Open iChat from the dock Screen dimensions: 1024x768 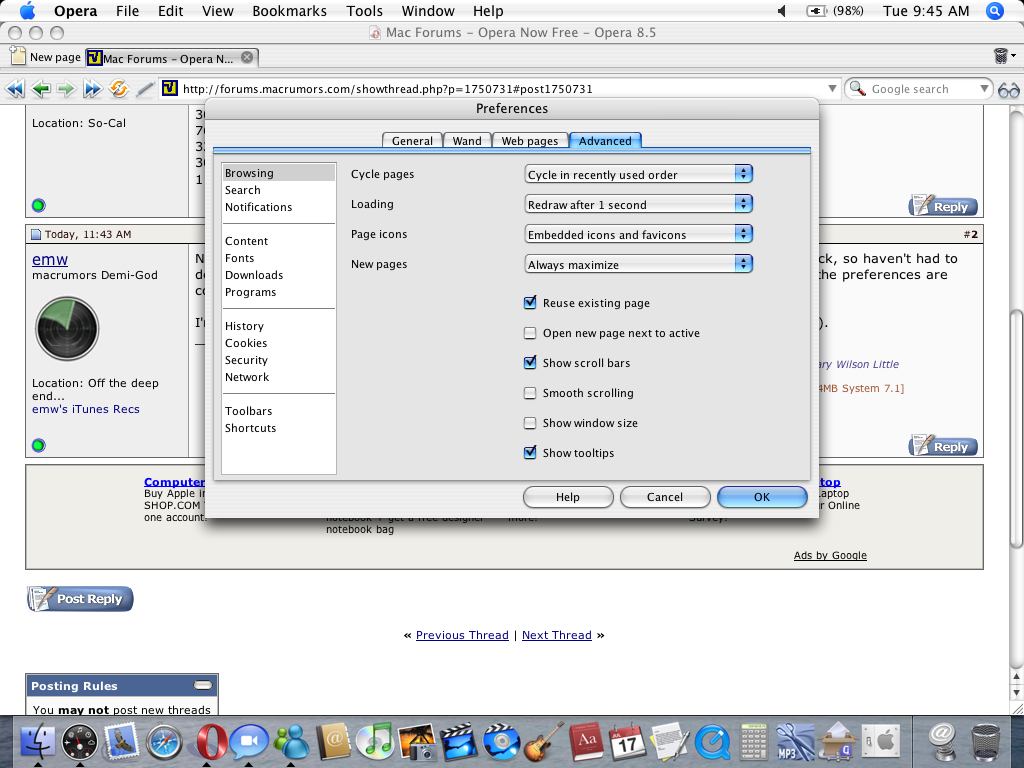[x=249, y=742]
